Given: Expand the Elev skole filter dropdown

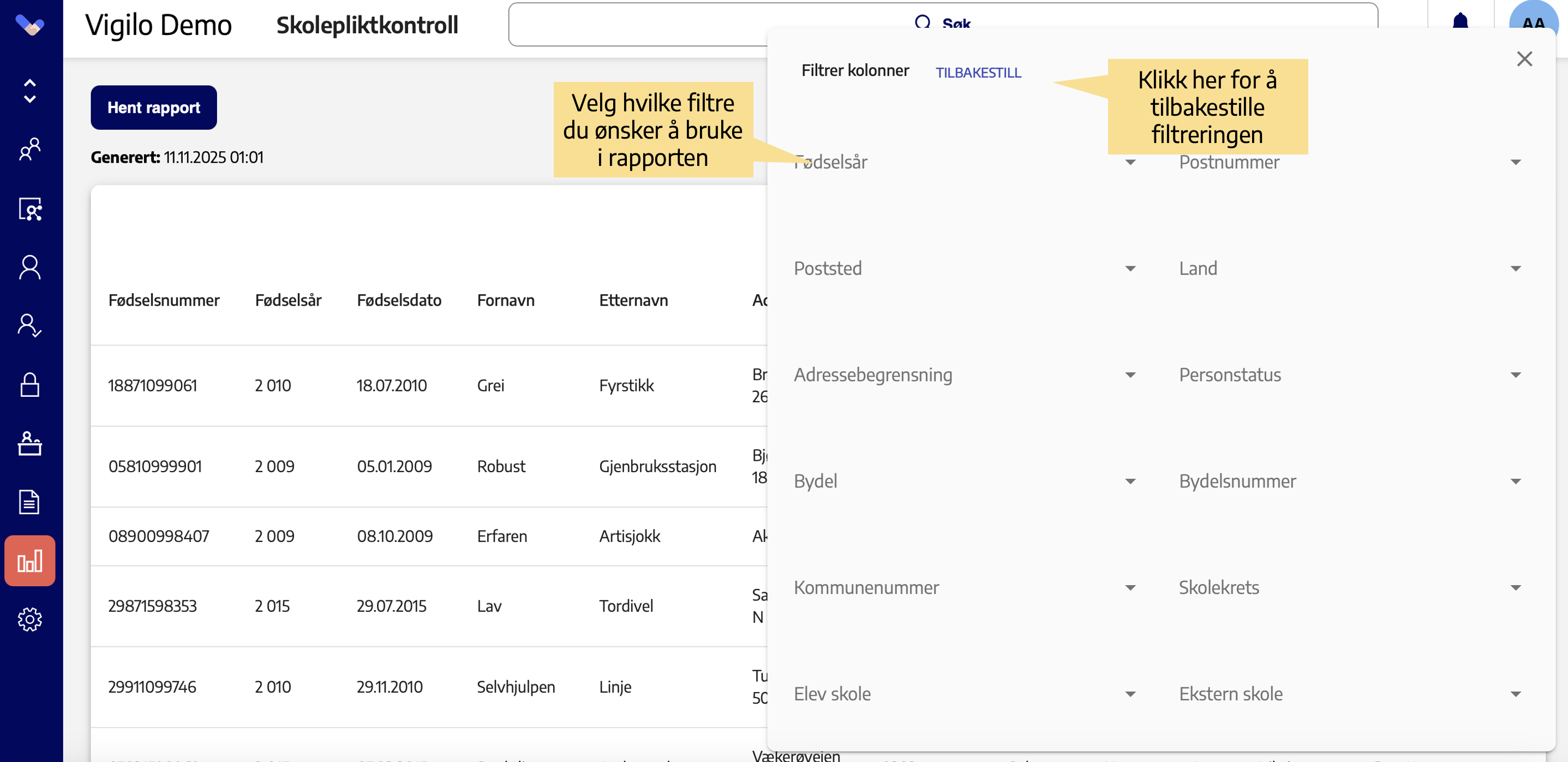Looking at the screenshot, I should pos(965,694).
